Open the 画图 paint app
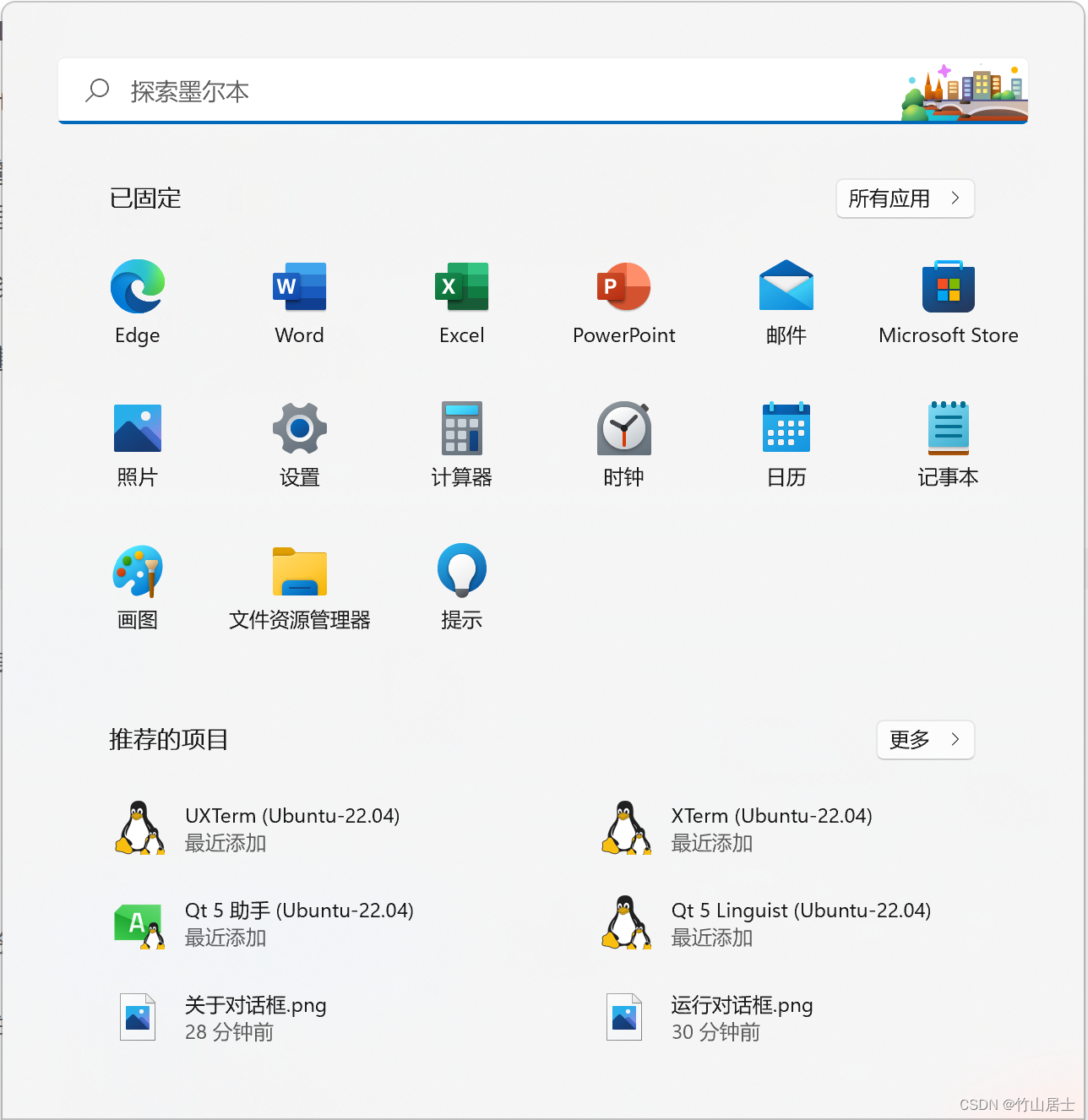 coord(138,570)
